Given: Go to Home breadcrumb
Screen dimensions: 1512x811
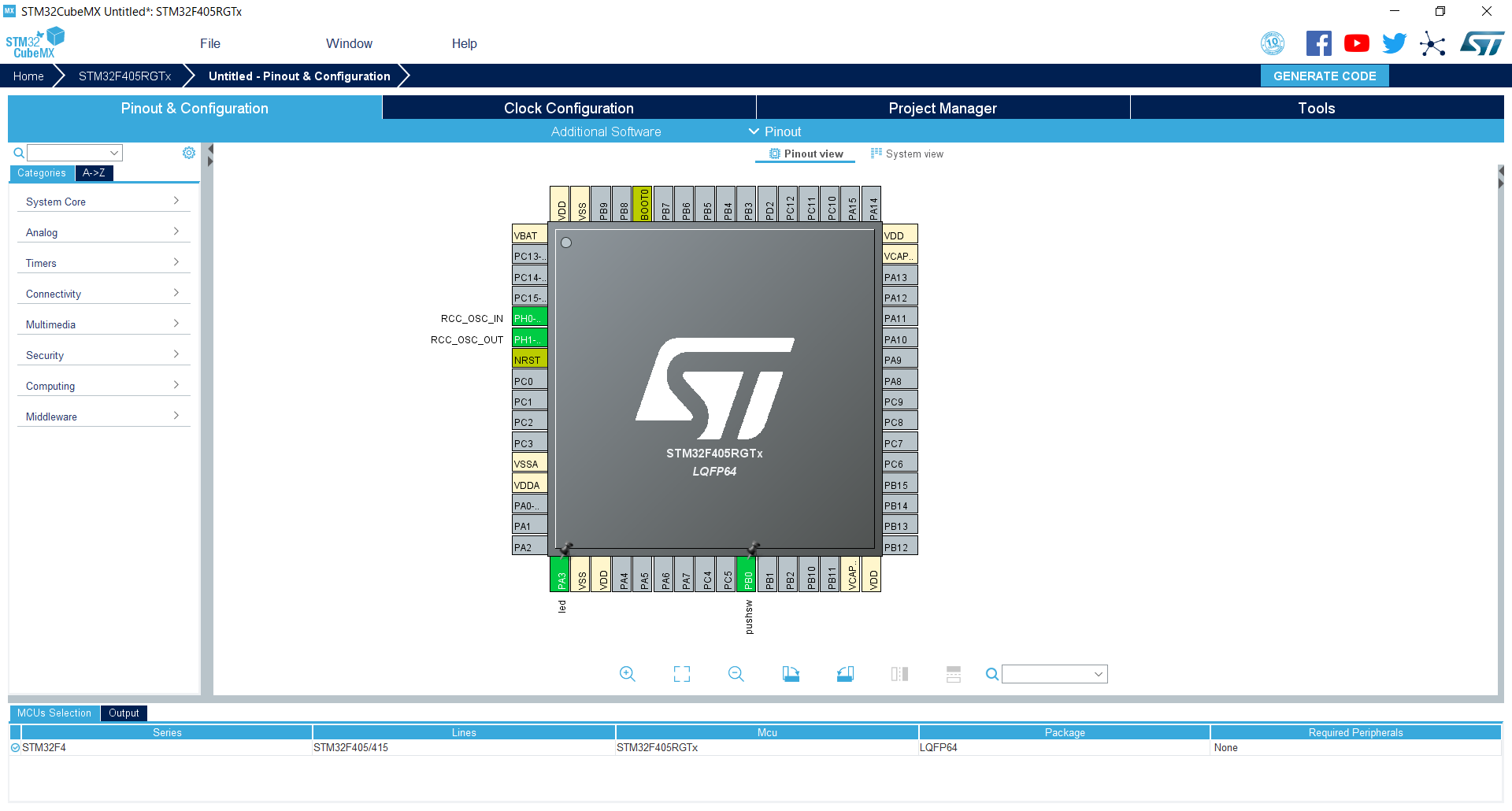Looking at the screenshot, I should pos(28,76).
